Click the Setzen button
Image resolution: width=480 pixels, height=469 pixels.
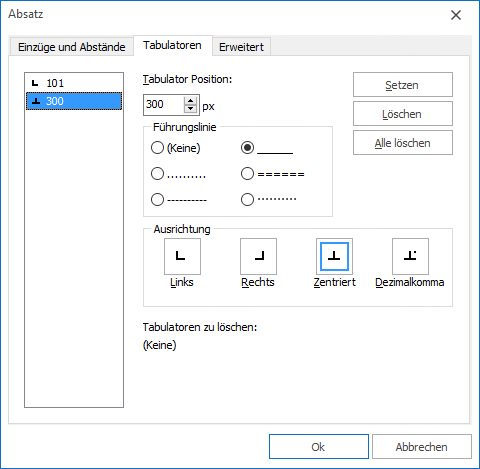[x=403, y=85]
